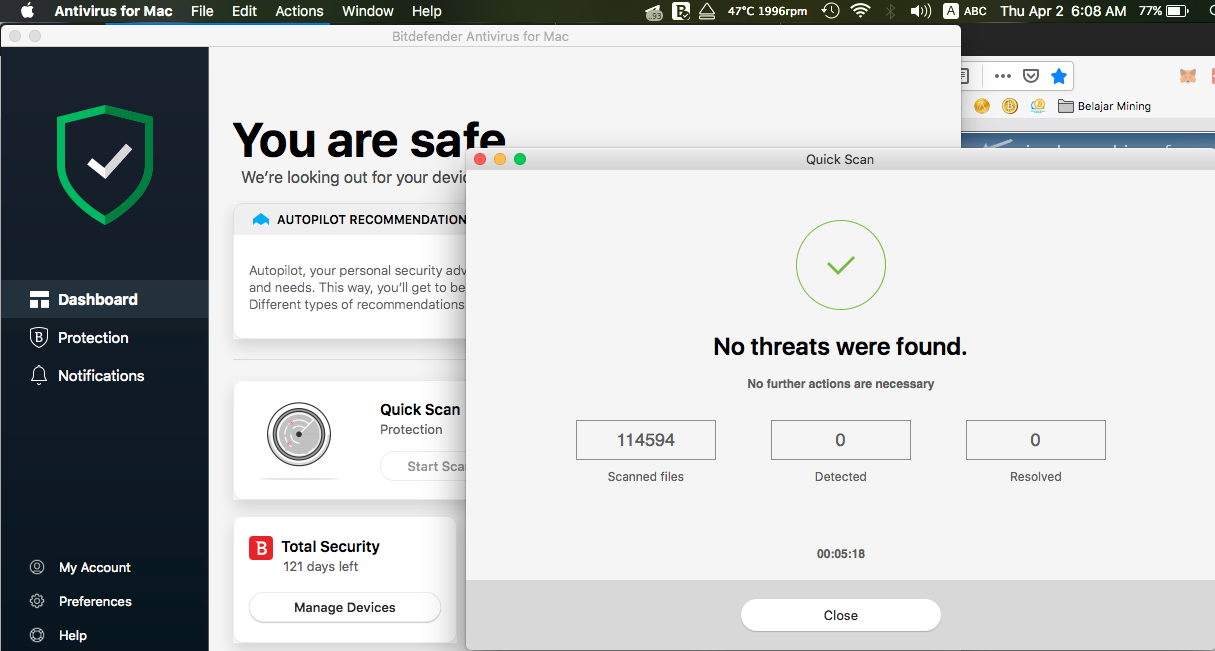Click the blue bookmark star in browser
This screenshot has height=651, width=1215.
coord(1059,76)
